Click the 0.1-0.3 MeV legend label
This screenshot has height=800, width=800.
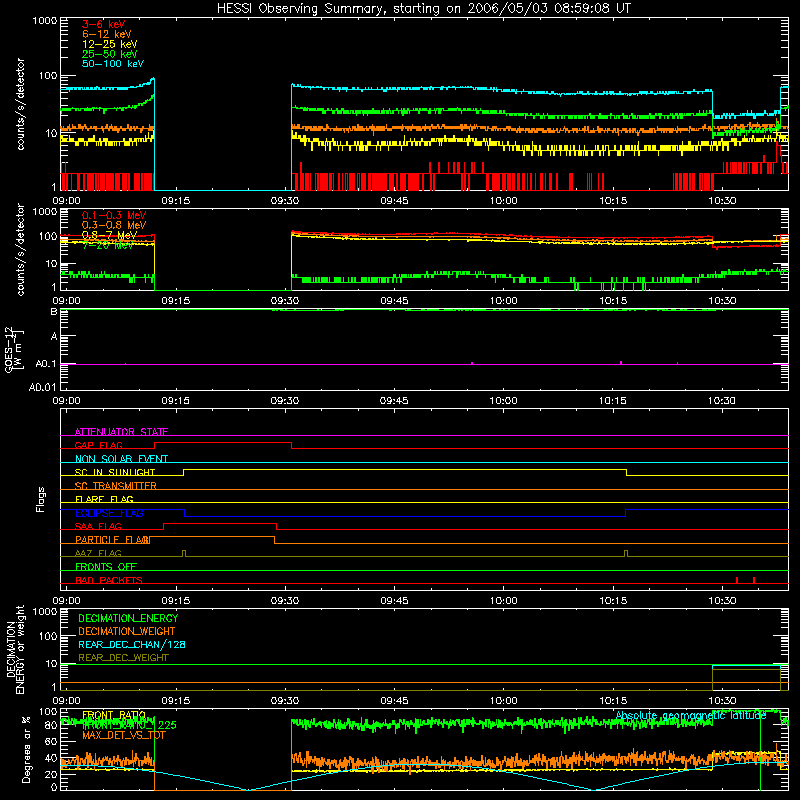pos(114,215)
